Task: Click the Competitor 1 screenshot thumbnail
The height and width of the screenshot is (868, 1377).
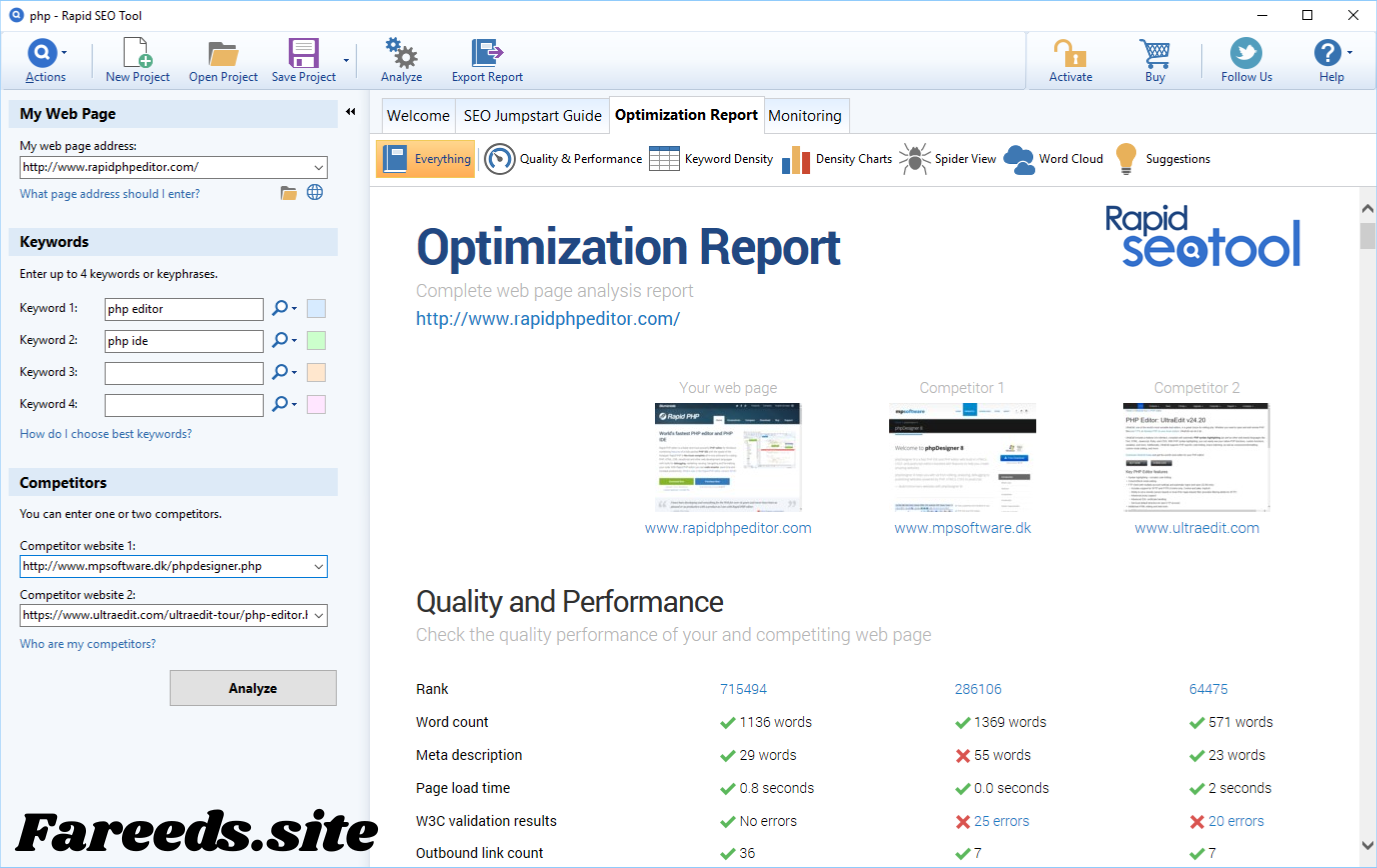Action: [x=962, y=457]
